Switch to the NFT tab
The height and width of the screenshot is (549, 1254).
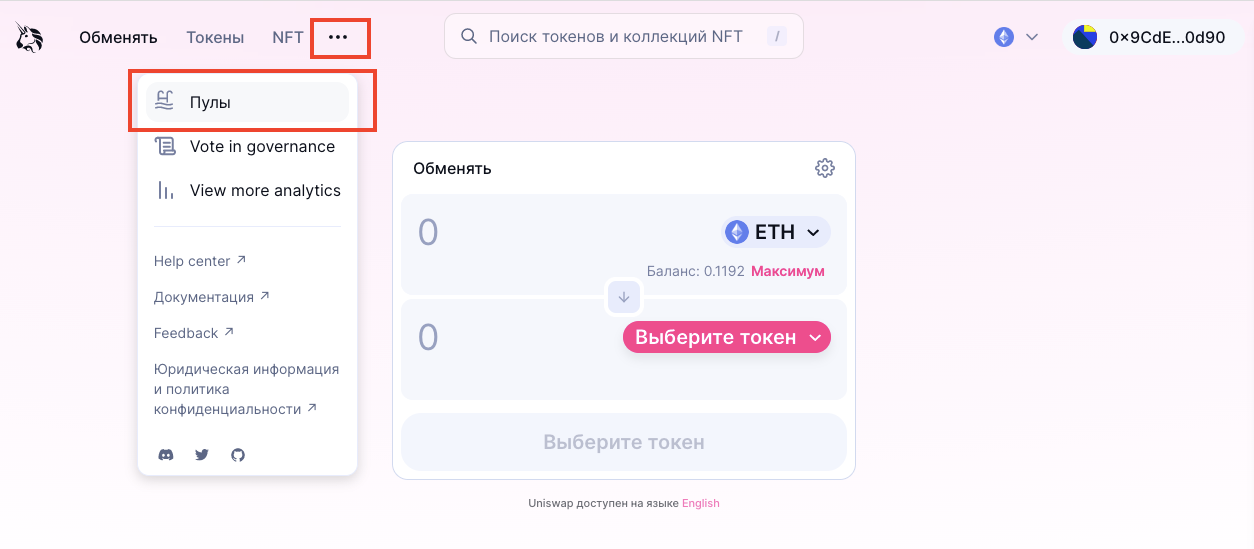[288, 37]
